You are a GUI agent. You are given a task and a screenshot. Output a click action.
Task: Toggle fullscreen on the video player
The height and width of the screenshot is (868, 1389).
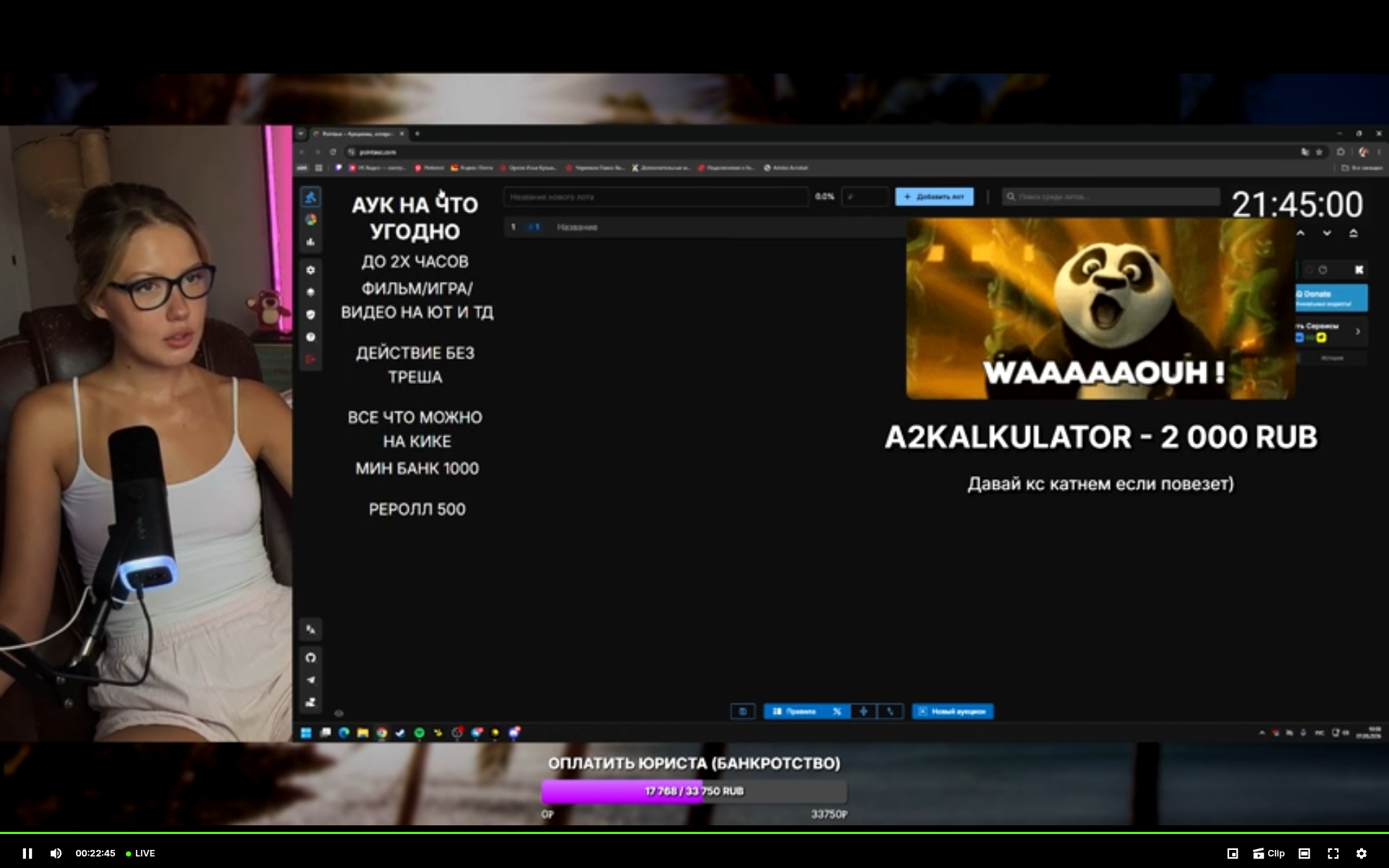[x=1333, y=854]
